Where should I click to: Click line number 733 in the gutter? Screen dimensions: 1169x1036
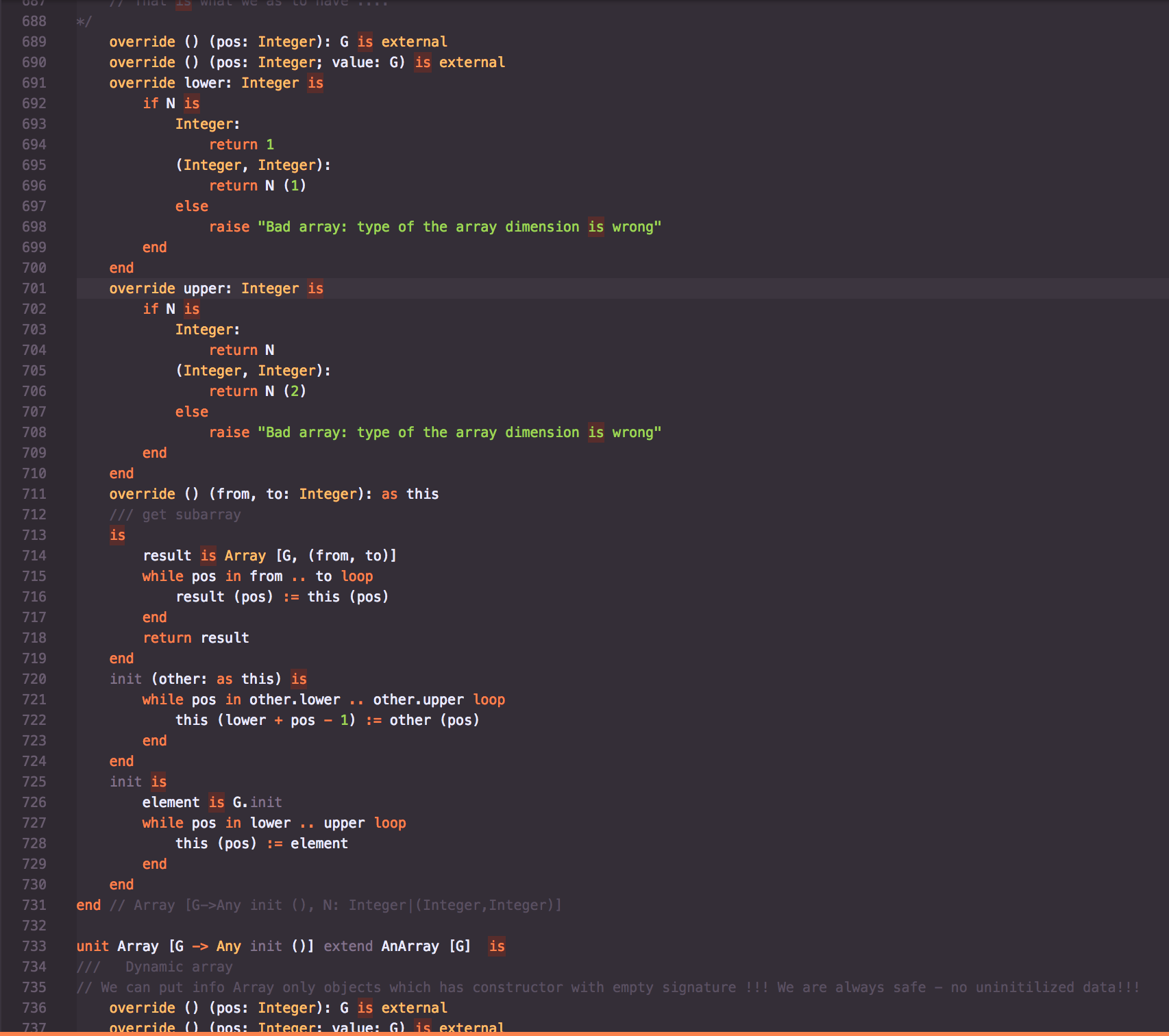pyautogui.click(x=34, y=946)
